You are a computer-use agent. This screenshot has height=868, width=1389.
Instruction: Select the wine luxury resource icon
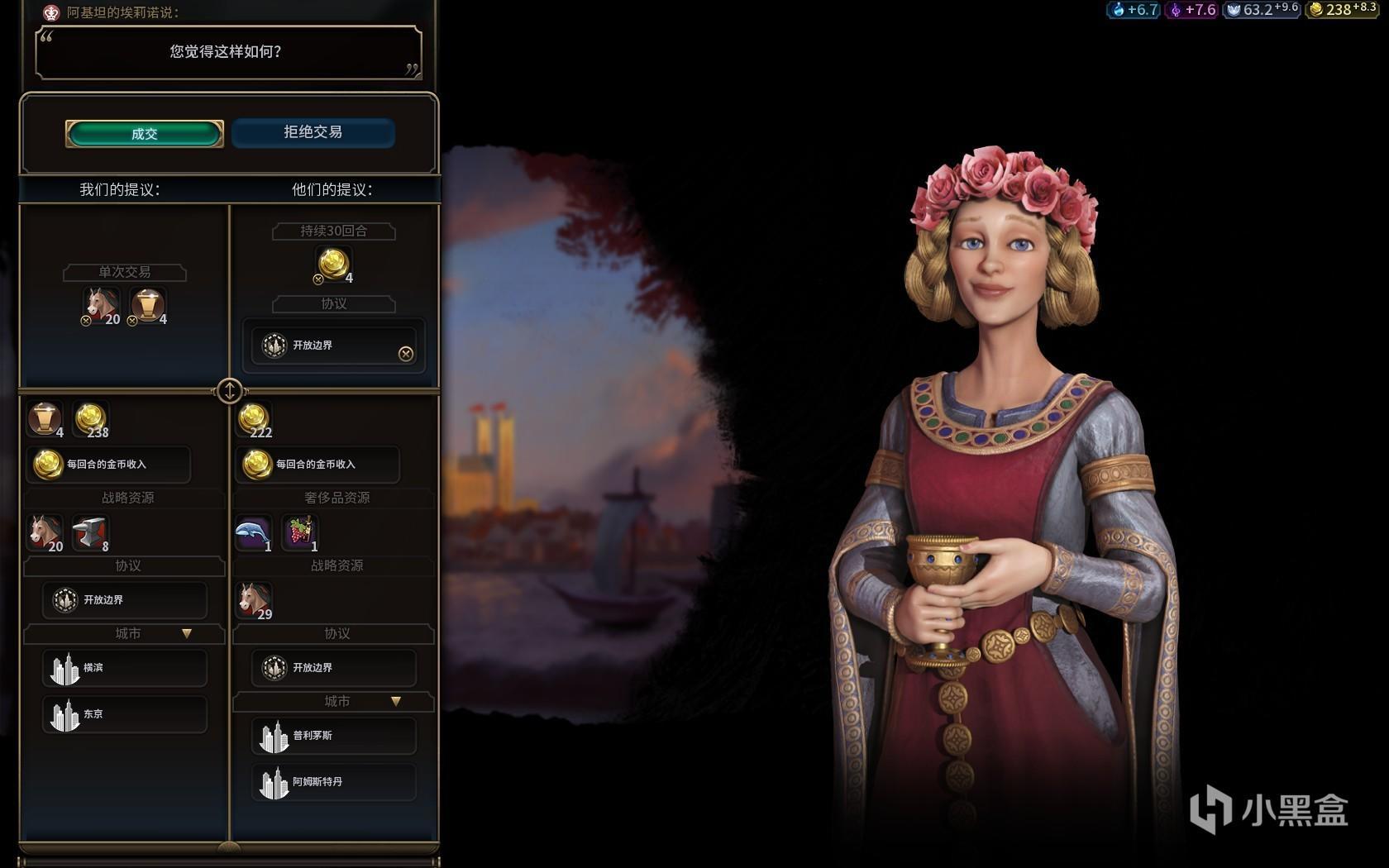point(299,533)
